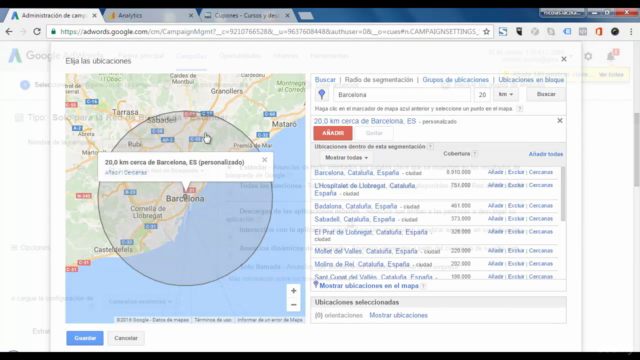The width and height of the screenshot is (640, 360).
Task: Click the Barcelona label on the map
Action: [185, 199]
